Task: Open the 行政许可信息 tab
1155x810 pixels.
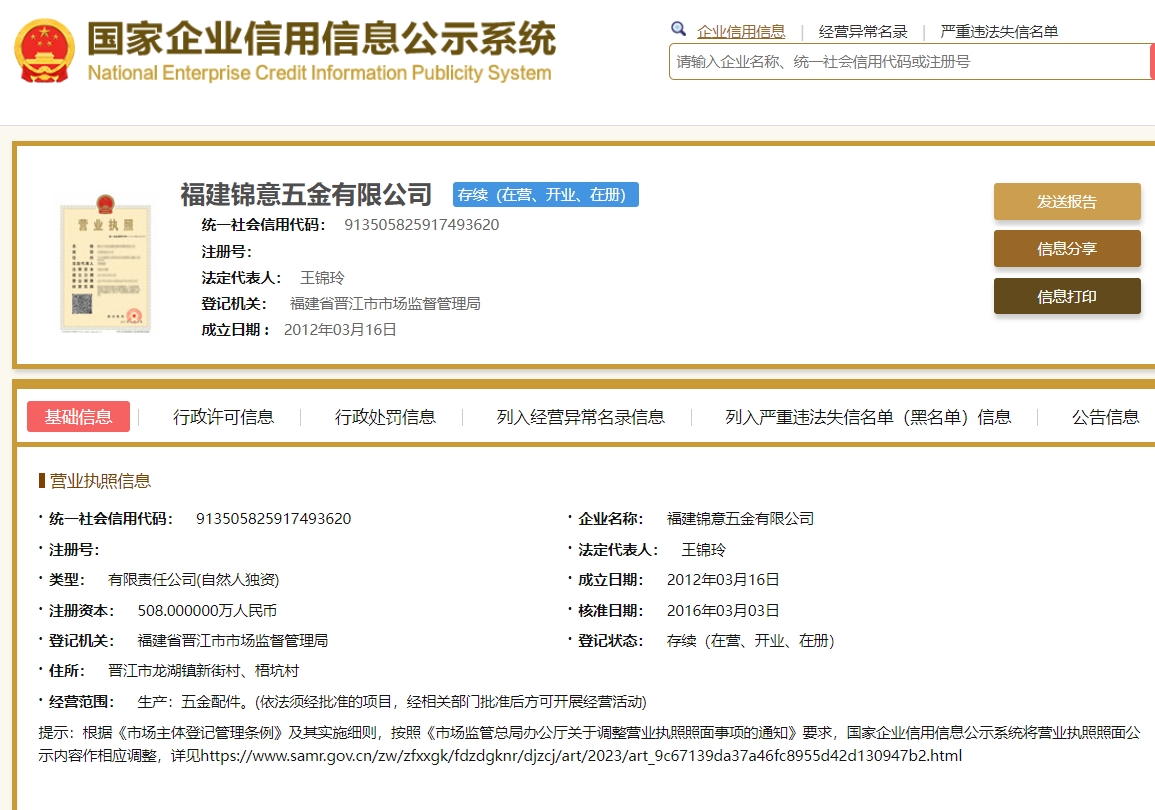Action: tap(223, 418)
